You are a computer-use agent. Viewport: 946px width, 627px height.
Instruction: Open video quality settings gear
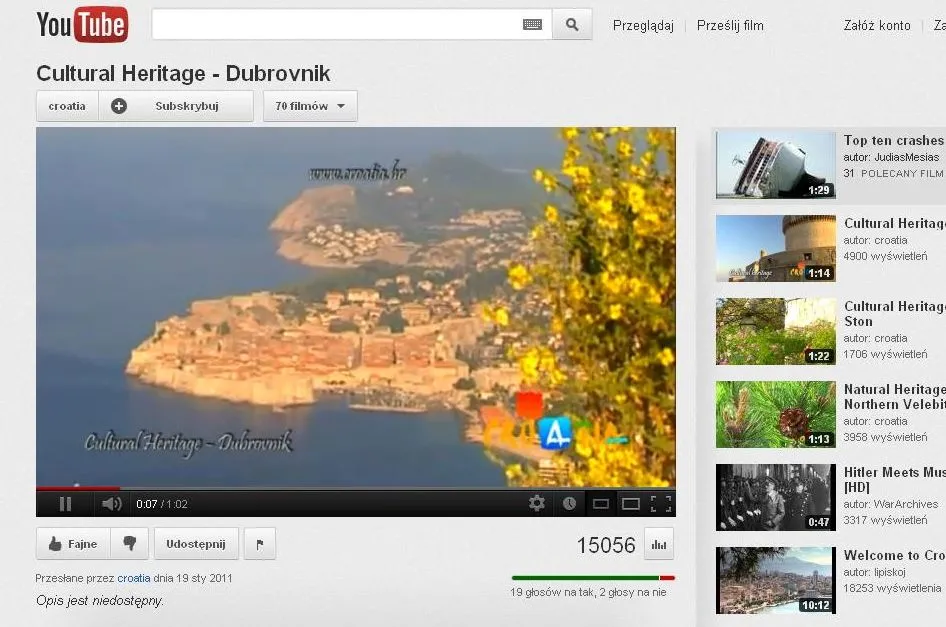[537, 504]
